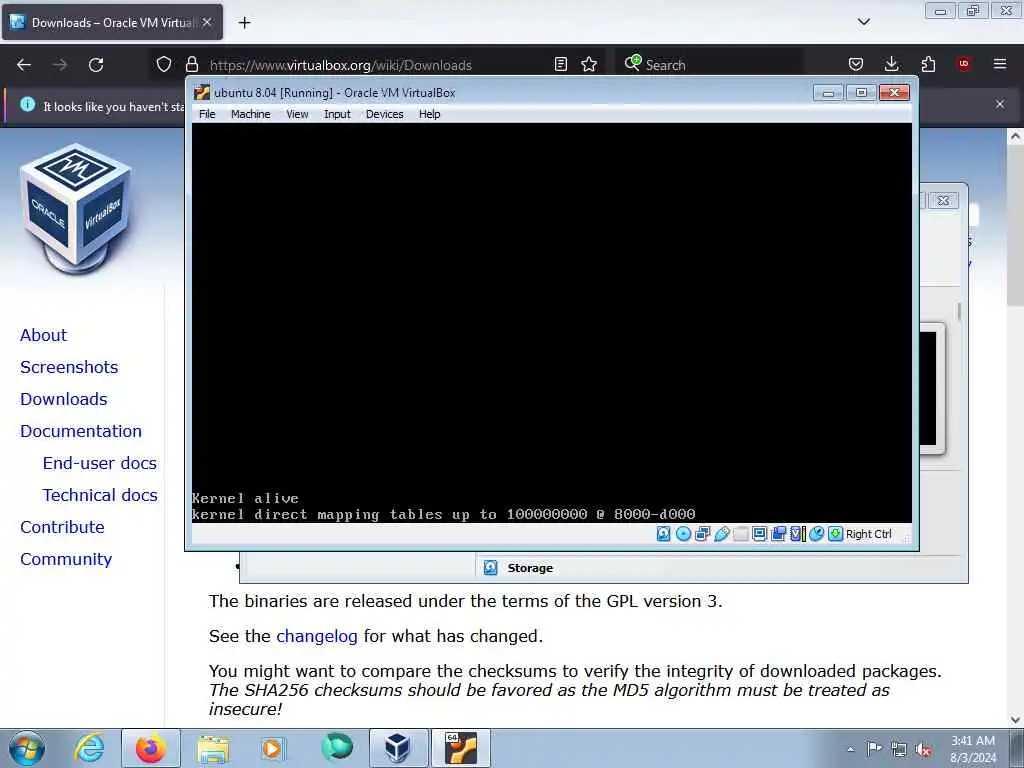Open the Firefox downloads panel arrow
1024x768 pixels.
coord(891,64)
